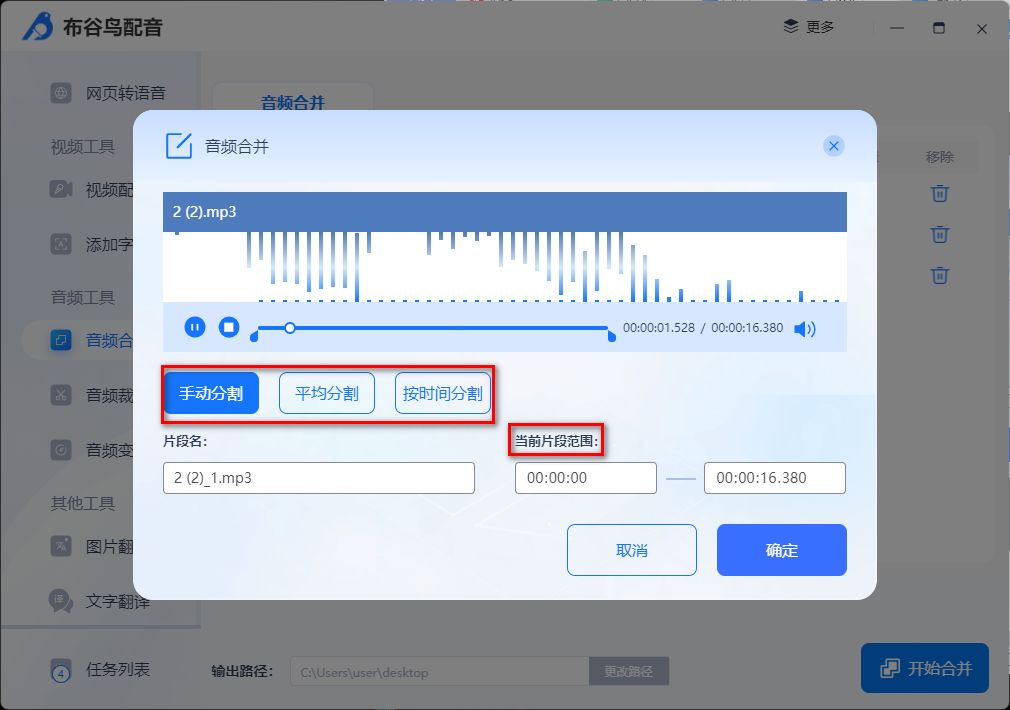
Task: Stop the audio playback
Action: pos(229,327)
